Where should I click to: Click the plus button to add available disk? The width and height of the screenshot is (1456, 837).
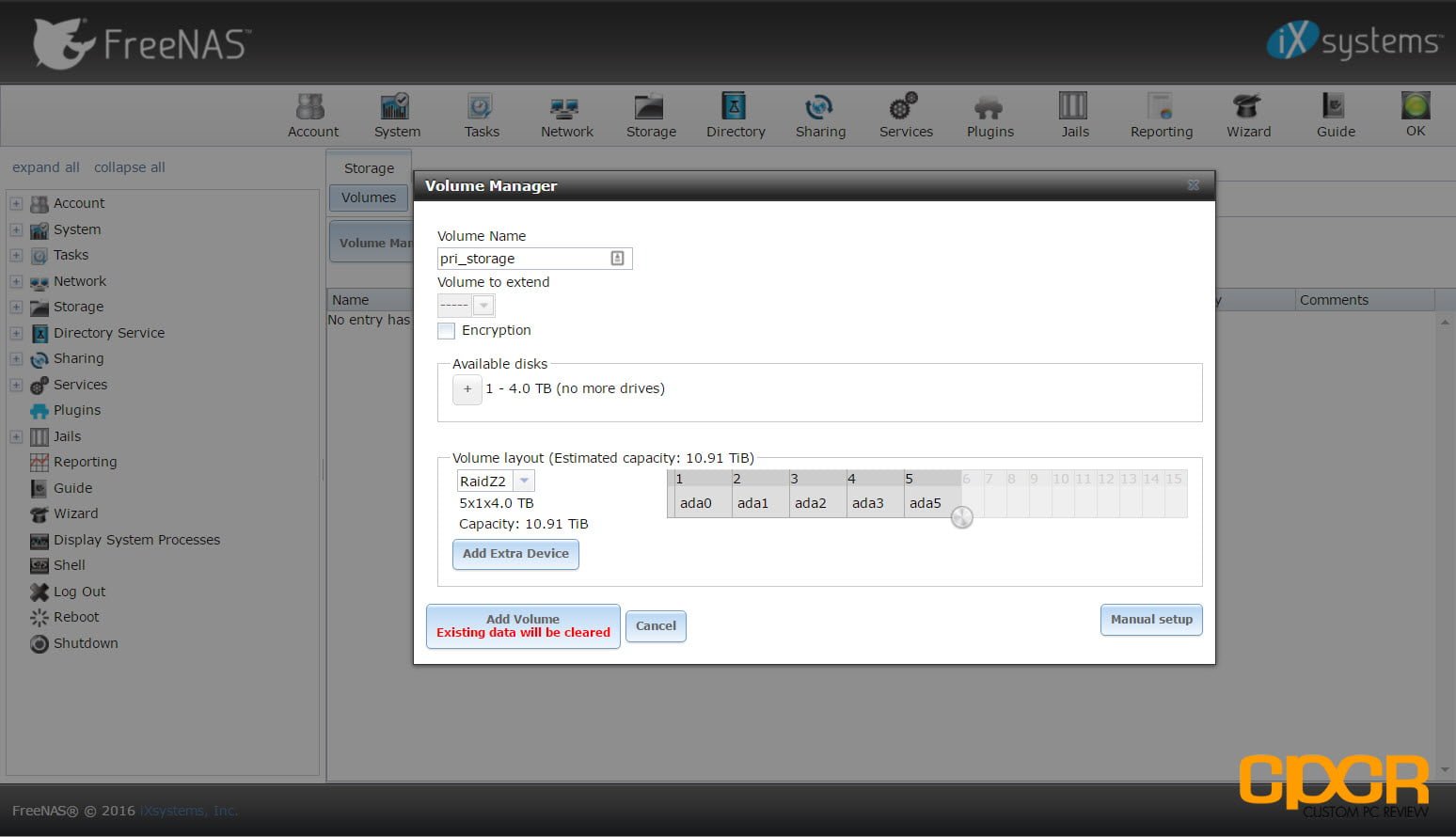coord(467,388)
